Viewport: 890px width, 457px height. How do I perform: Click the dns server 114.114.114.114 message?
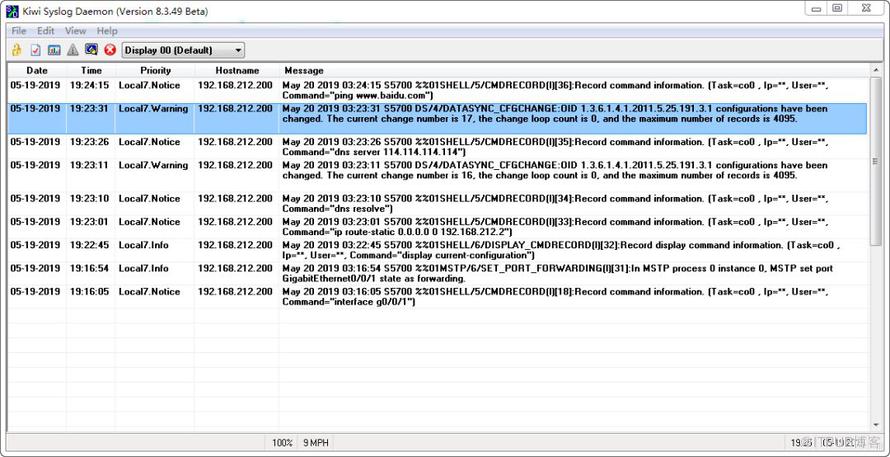[555, 147]
